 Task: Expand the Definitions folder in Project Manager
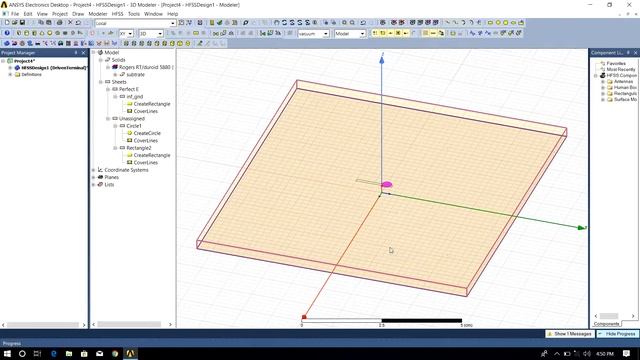[10, 74]
